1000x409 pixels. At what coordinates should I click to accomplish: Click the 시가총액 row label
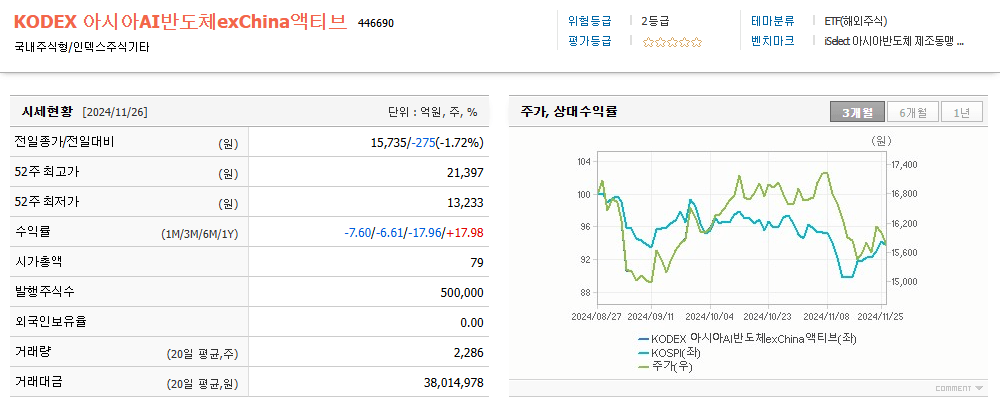[x=38, y=262]
